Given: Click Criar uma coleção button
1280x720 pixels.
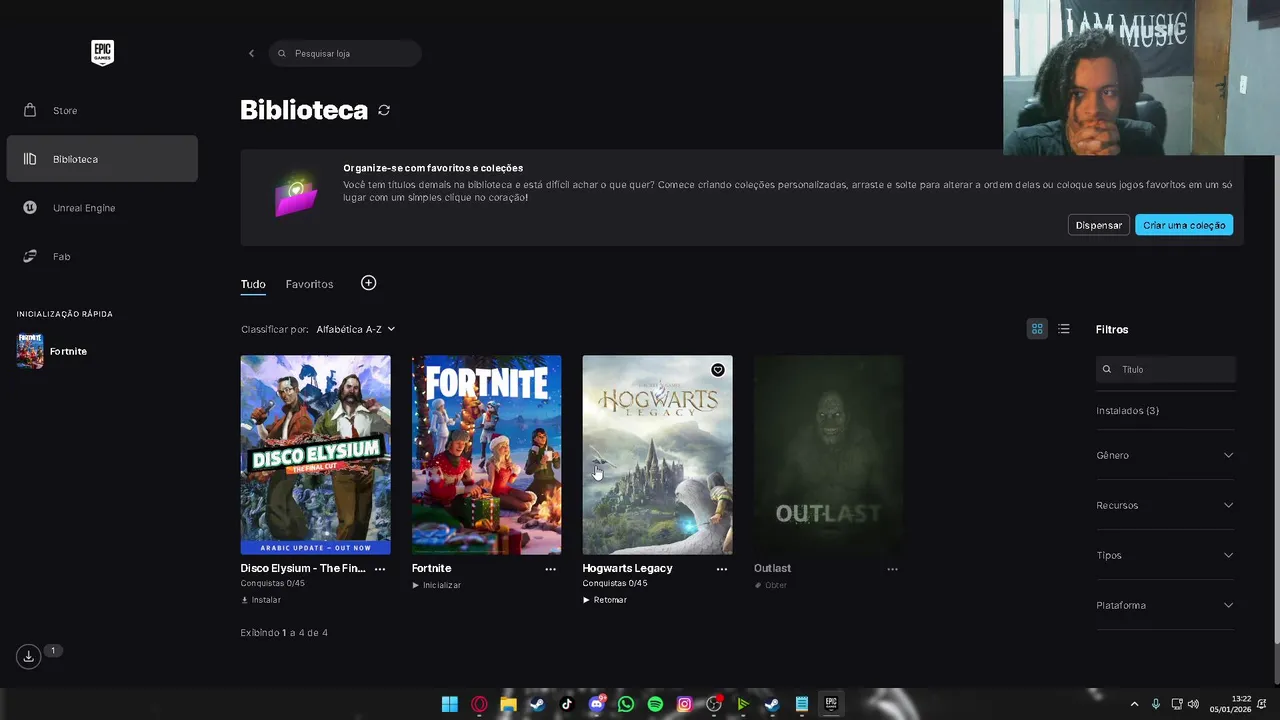Looking at the screenshot, I should click(1184, 225).
